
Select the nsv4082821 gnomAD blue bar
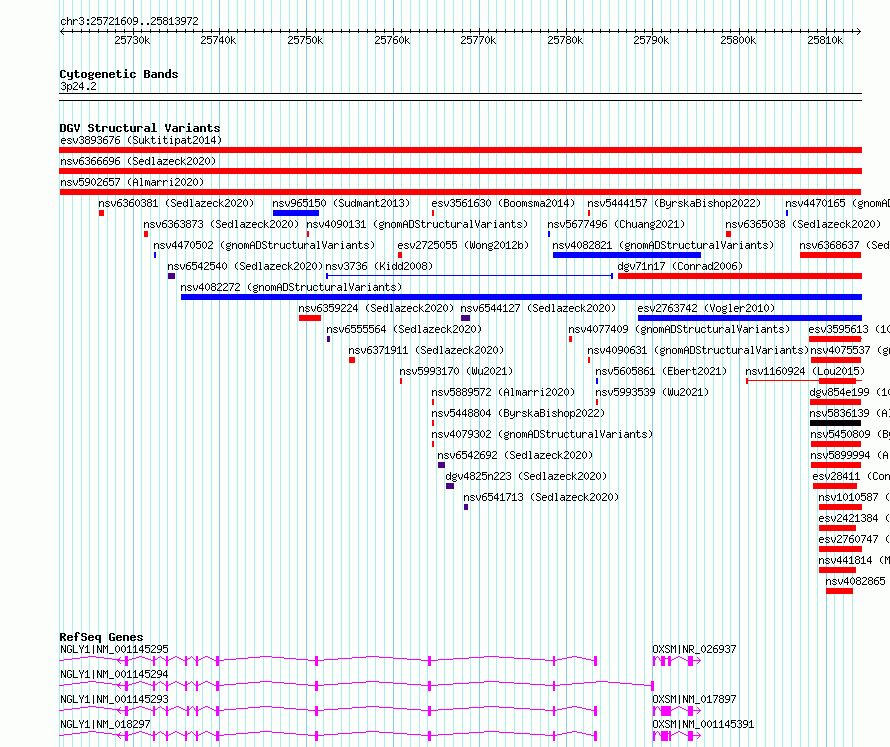[627, 255]
